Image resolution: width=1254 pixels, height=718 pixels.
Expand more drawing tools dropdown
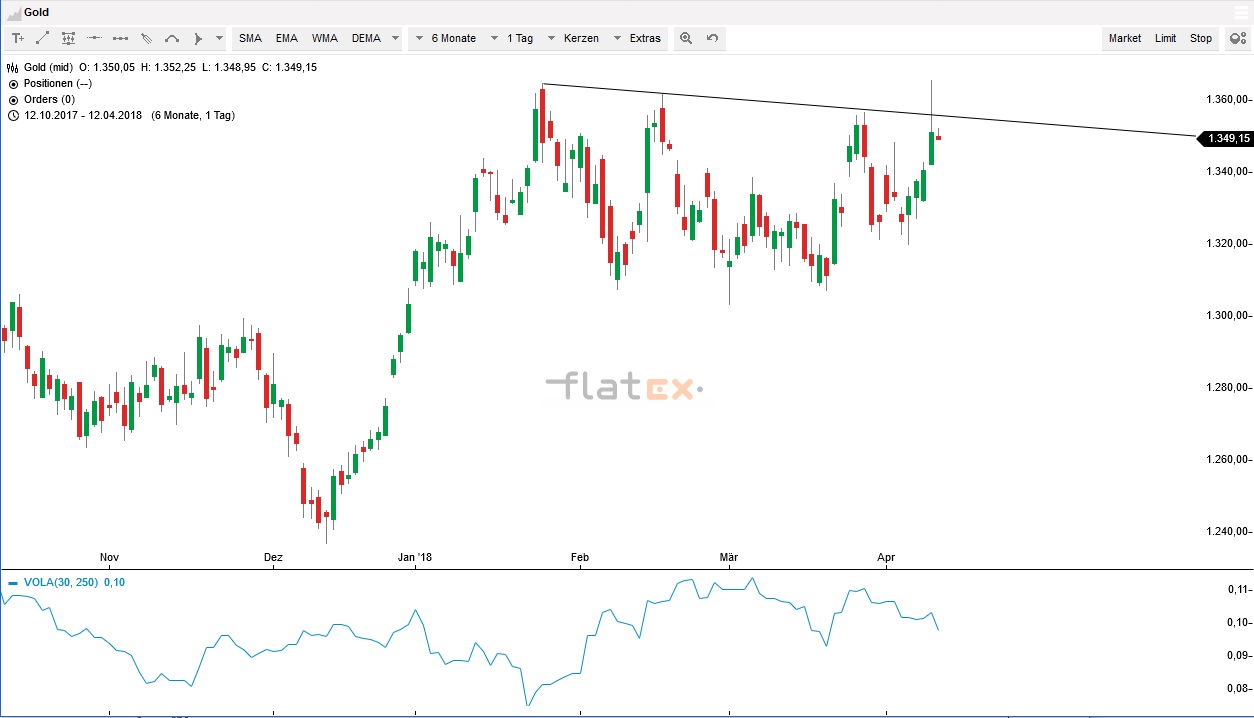(x=220, y=38)
